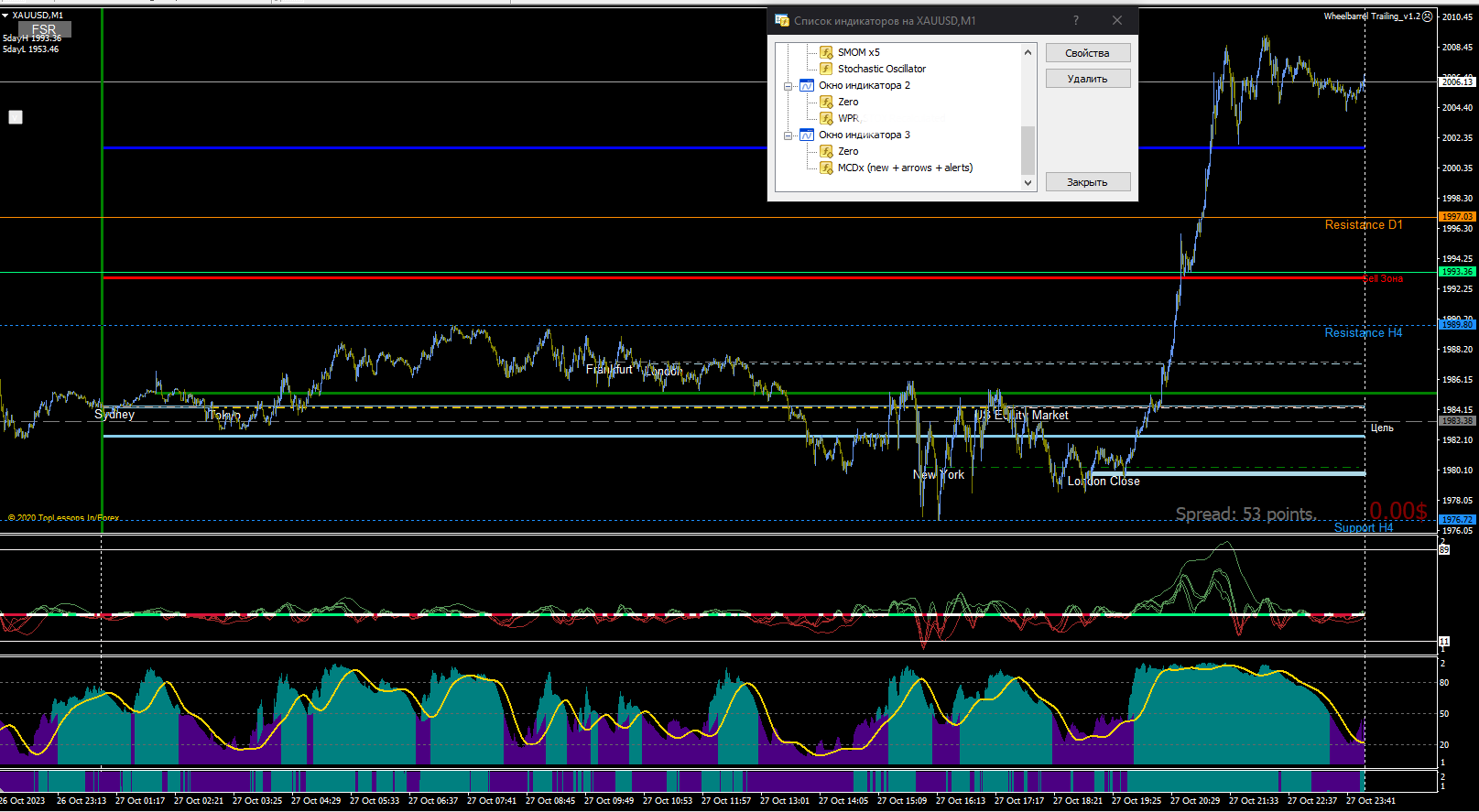Select Zero under Окно индикатора 2
The height and width of the screenshot is (812, 1479).
coord(848,102)
